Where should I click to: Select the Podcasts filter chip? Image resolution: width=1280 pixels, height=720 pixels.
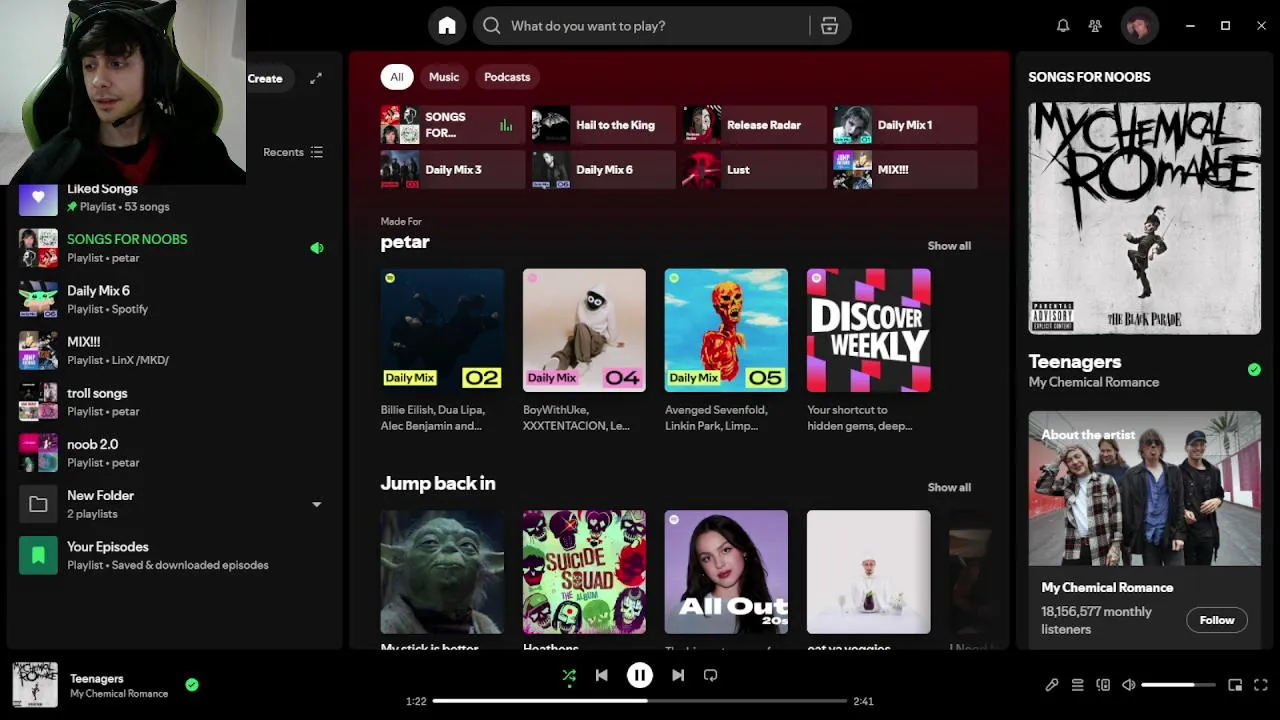point(507,77)
